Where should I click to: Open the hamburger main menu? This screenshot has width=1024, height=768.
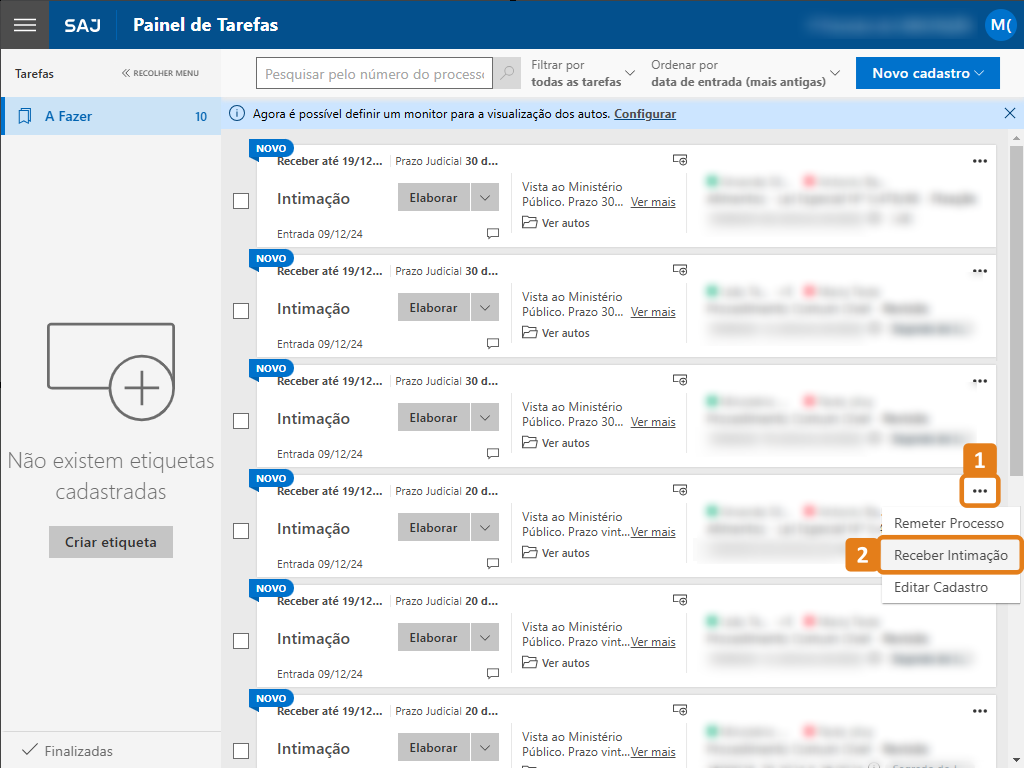pyautogui.click(x=24, y=25)
